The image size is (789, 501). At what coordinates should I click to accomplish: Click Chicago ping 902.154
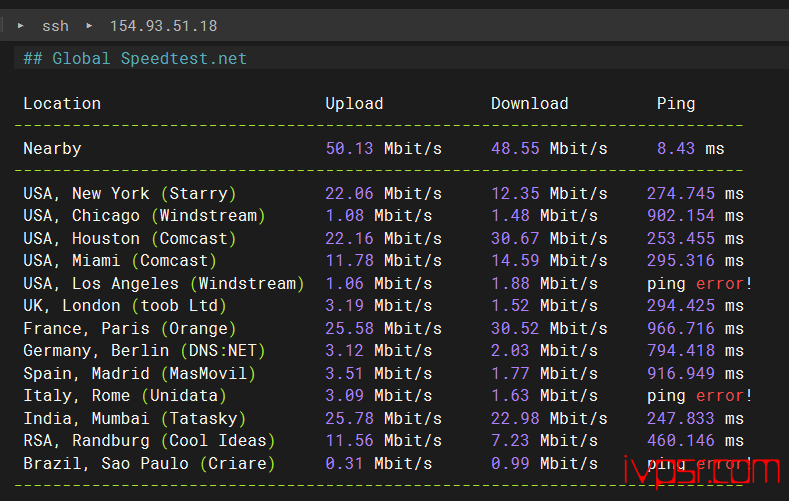click(680, 215)
